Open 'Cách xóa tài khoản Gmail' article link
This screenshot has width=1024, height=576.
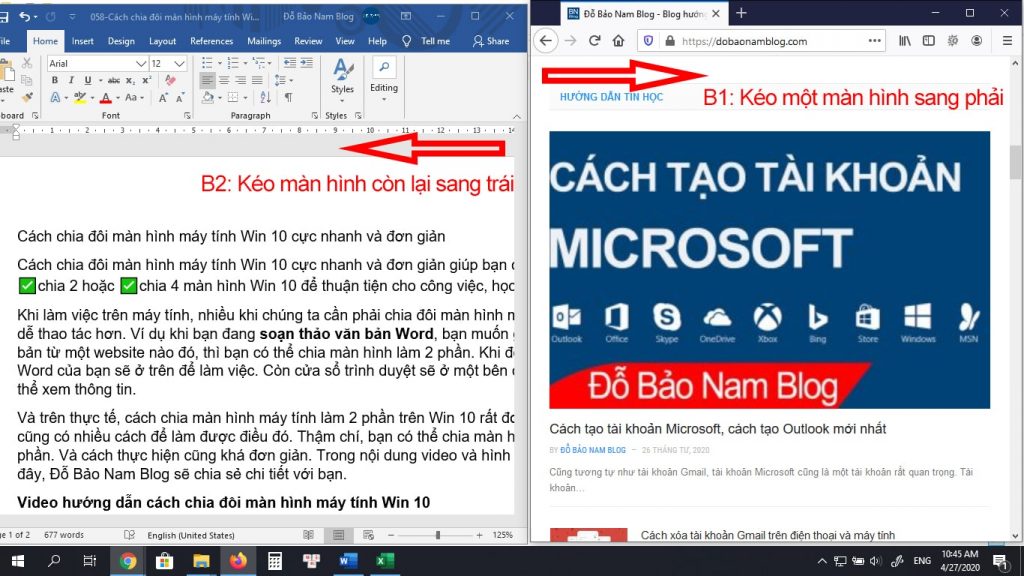coord(767,535)
